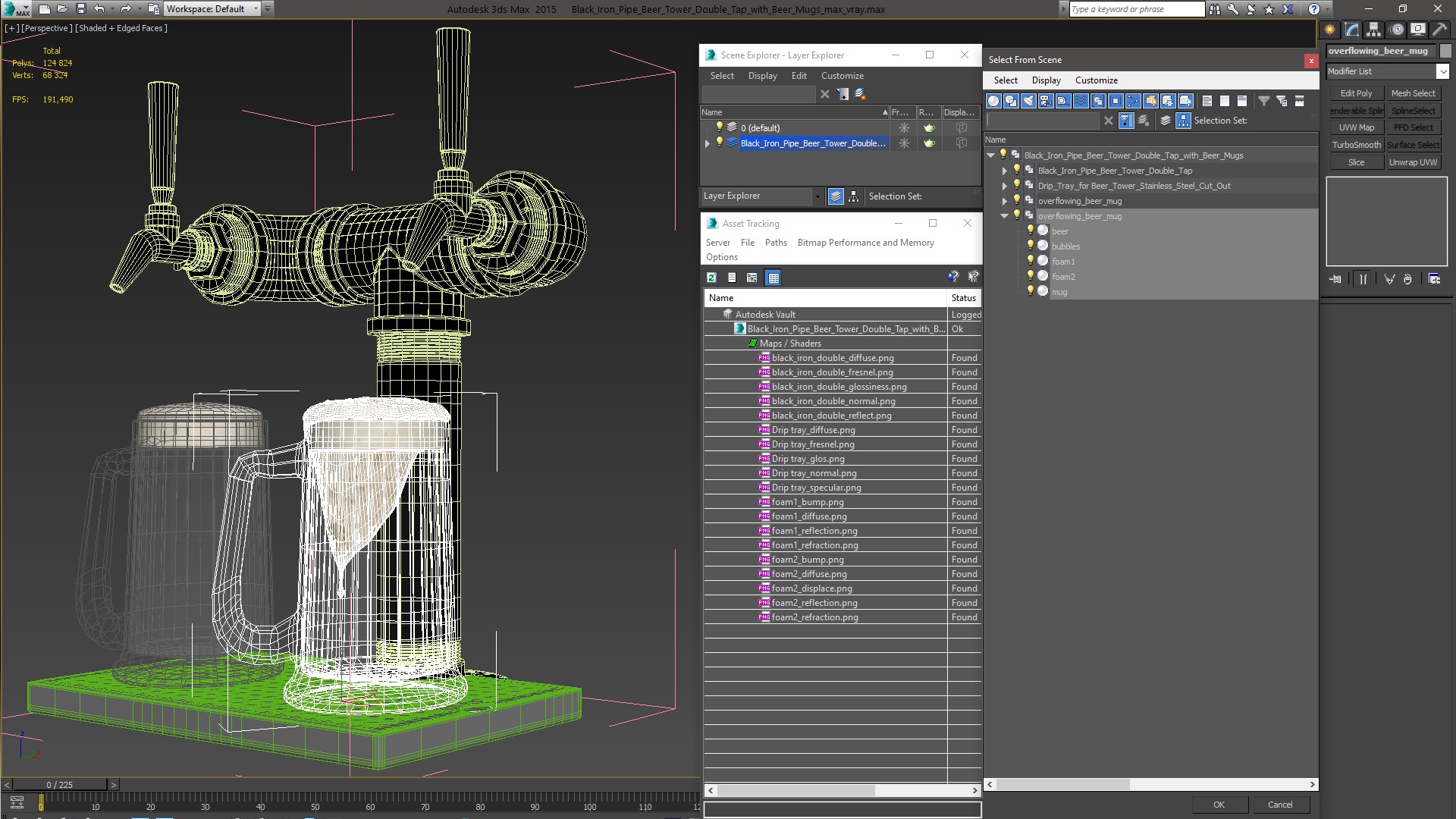
Task: Click the UVW Map modifier icon
Action: tap(1356, 127)
